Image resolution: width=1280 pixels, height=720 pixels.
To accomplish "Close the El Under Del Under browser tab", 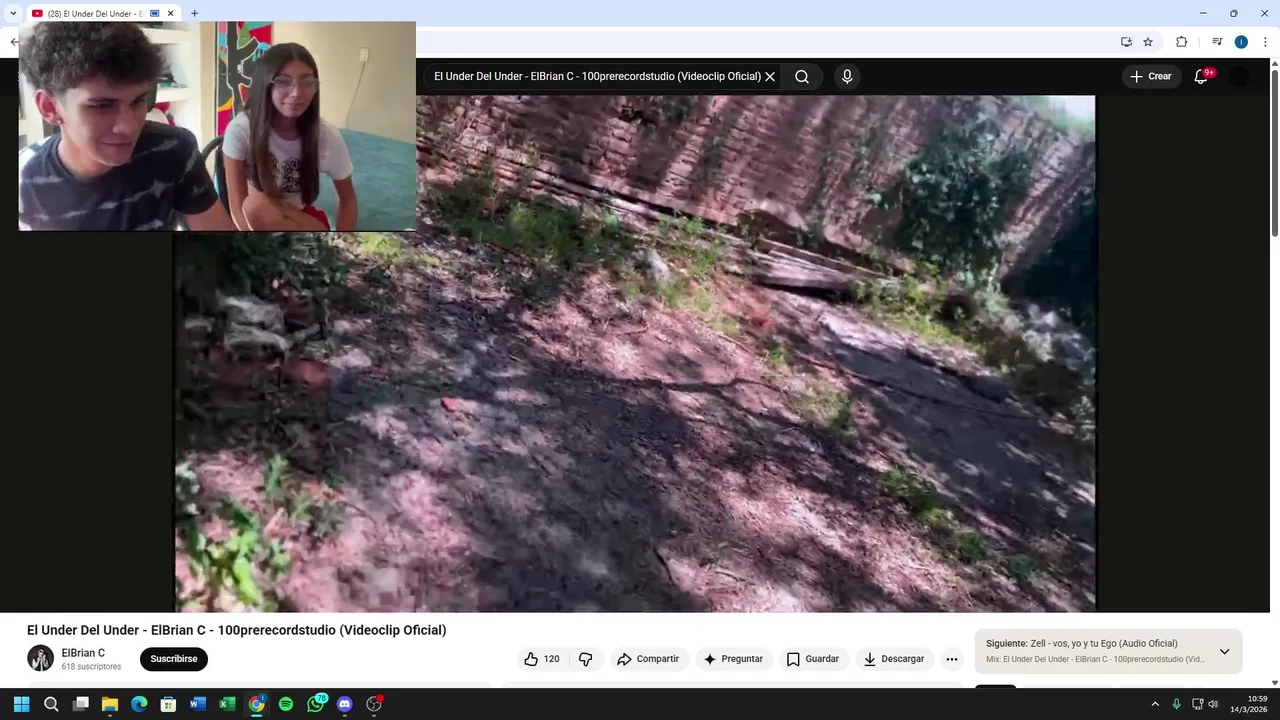I will click(171, 13).
